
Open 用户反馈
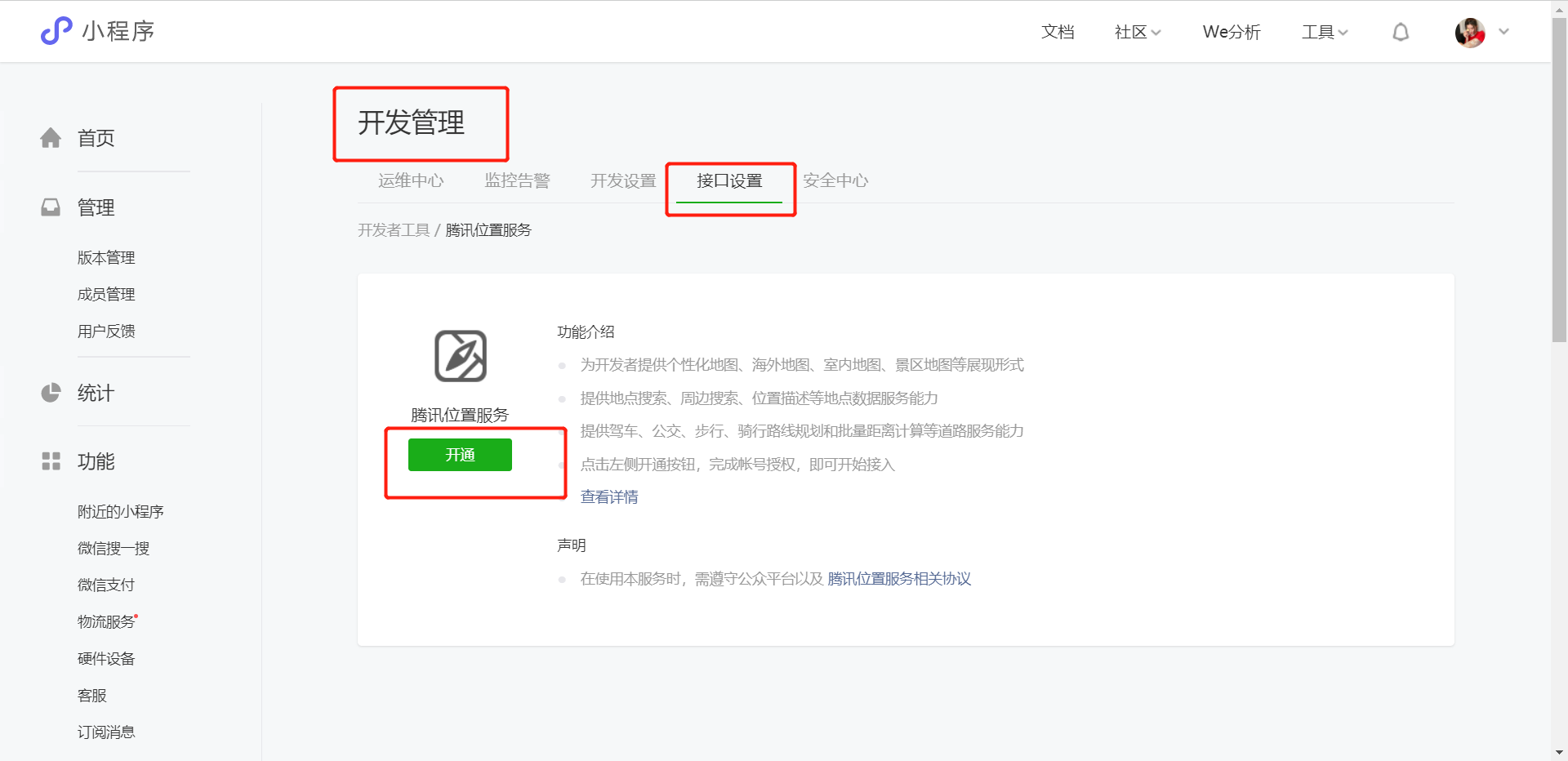click(x=106, y=332)
